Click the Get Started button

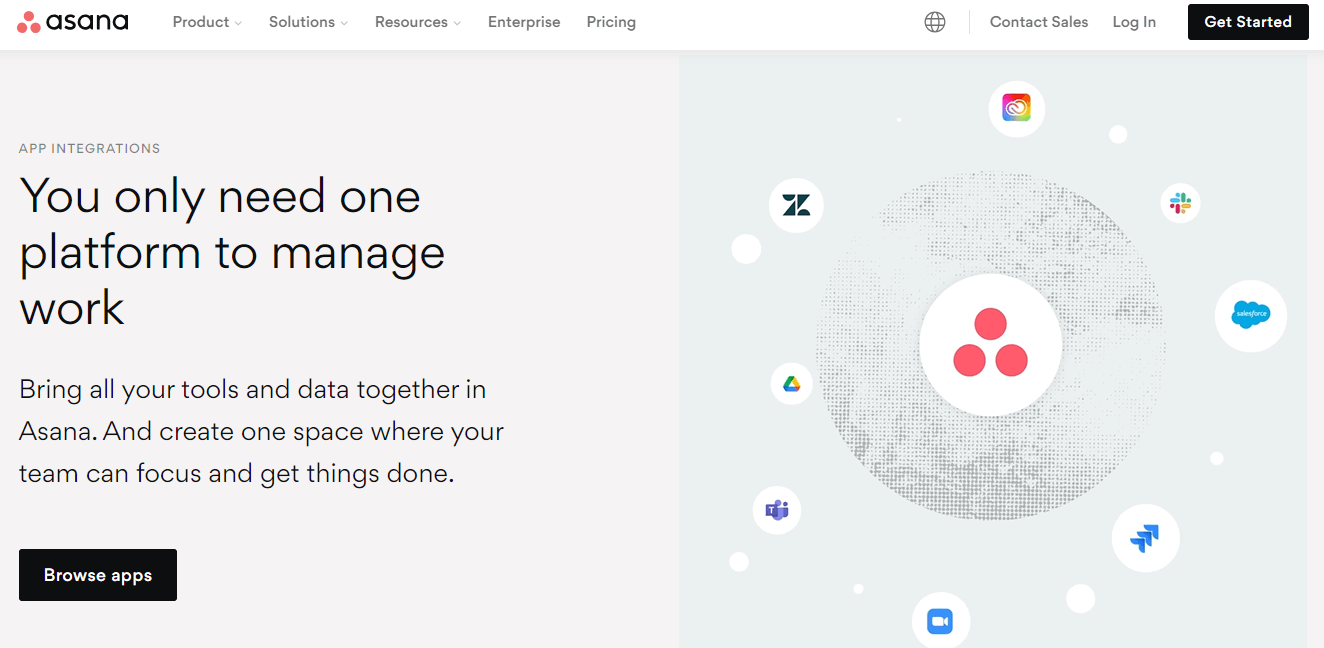[x=1248, y=22]
